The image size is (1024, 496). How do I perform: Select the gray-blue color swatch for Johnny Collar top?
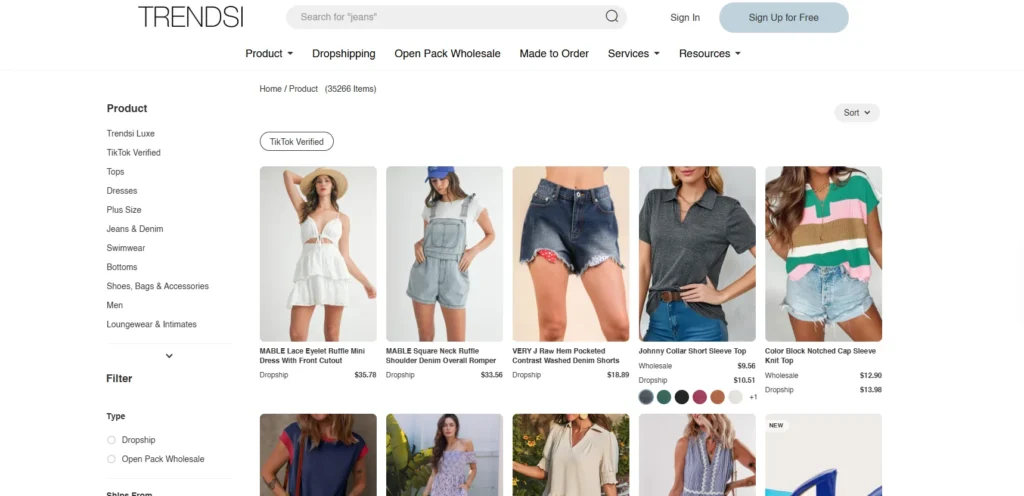point(646,397)
